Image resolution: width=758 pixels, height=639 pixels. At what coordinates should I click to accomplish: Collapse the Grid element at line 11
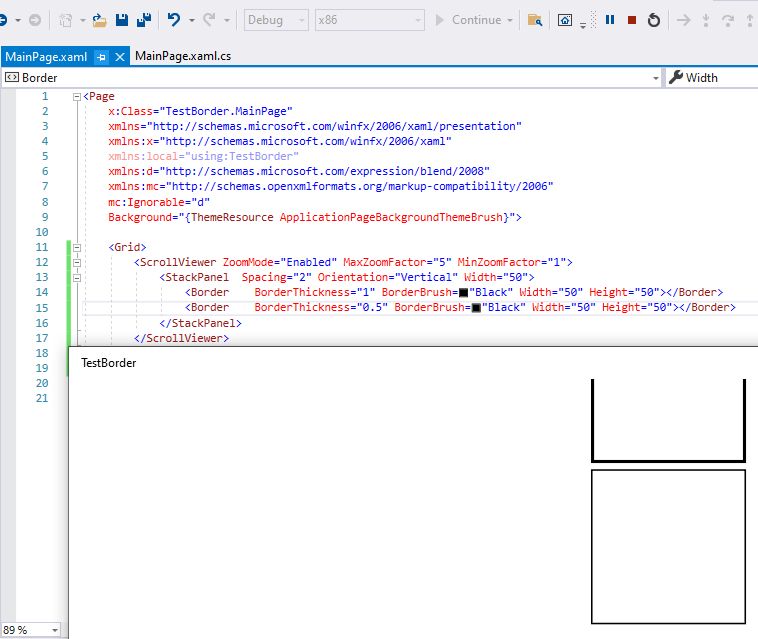pos(77,247)
